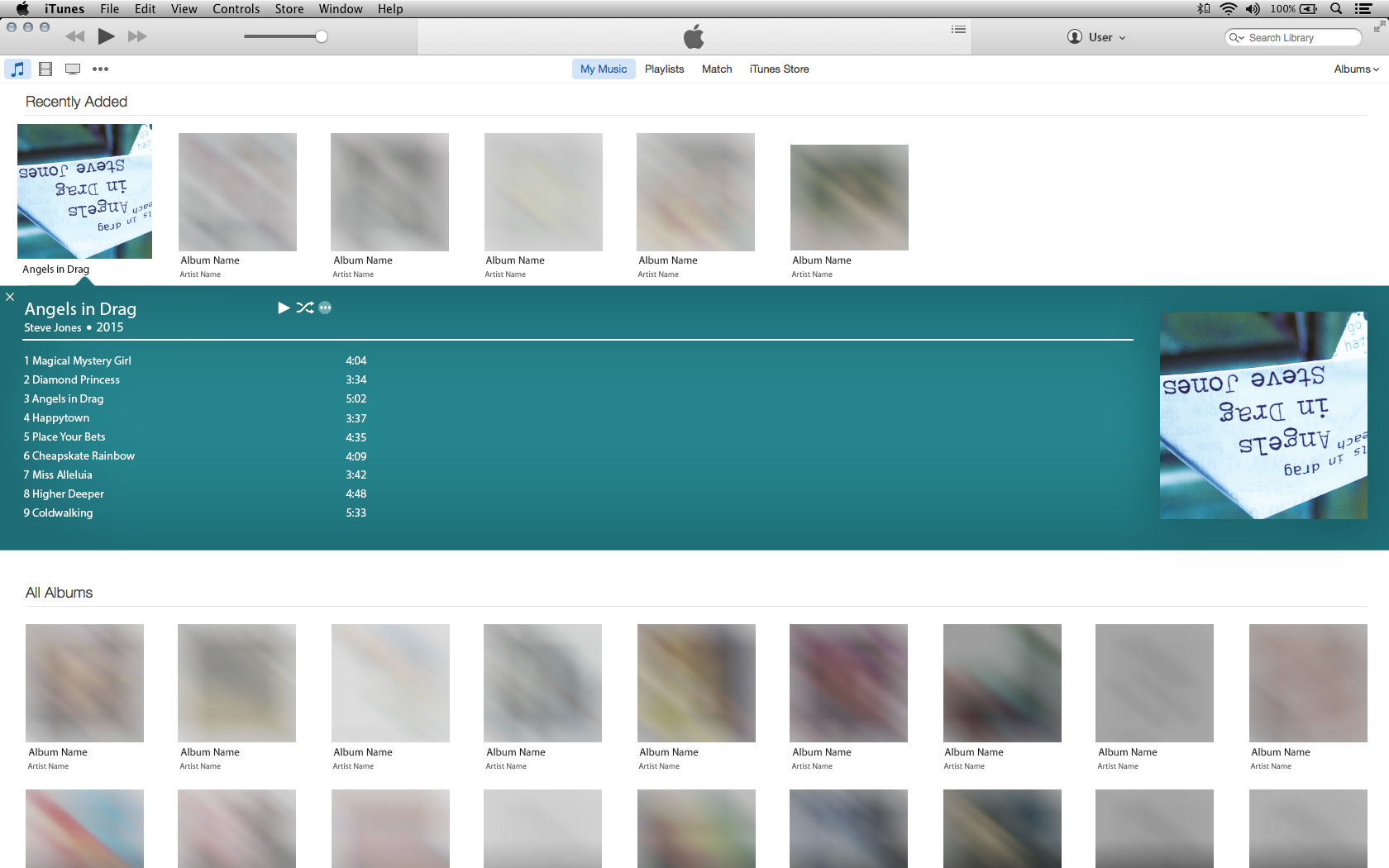Click the Angels in Drag label under thumbnail
This screenshot has width=1389, height=868.
pos(55,269)
